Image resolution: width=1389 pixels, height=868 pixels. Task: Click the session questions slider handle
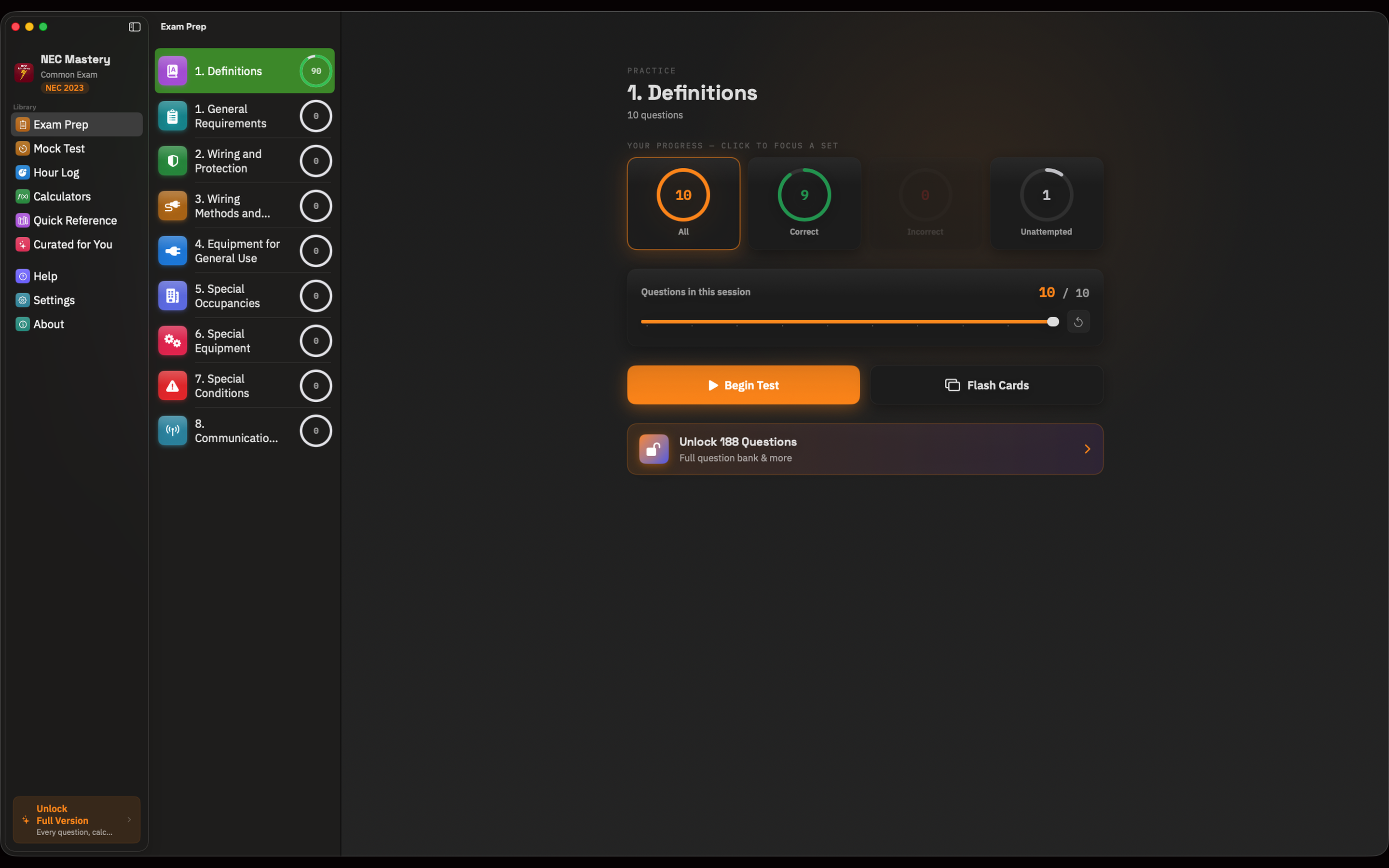coord(1053,322)
